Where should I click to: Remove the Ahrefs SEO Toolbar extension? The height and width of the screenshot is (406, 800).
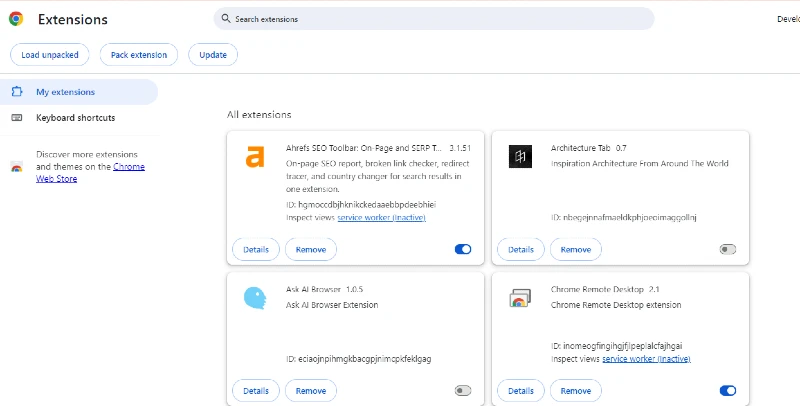(311, 249)
